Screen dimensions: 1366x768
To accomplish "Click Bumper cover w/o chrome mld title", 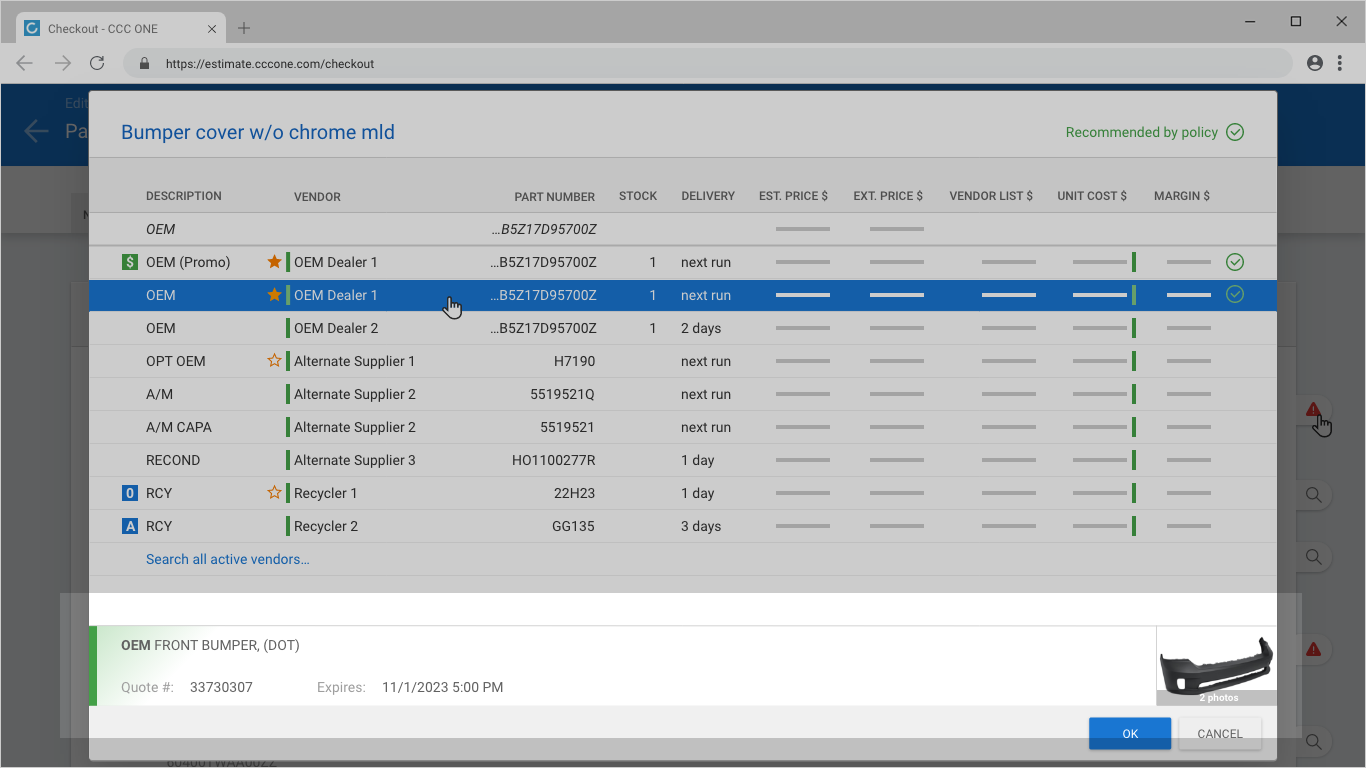I will click(258, 132).
